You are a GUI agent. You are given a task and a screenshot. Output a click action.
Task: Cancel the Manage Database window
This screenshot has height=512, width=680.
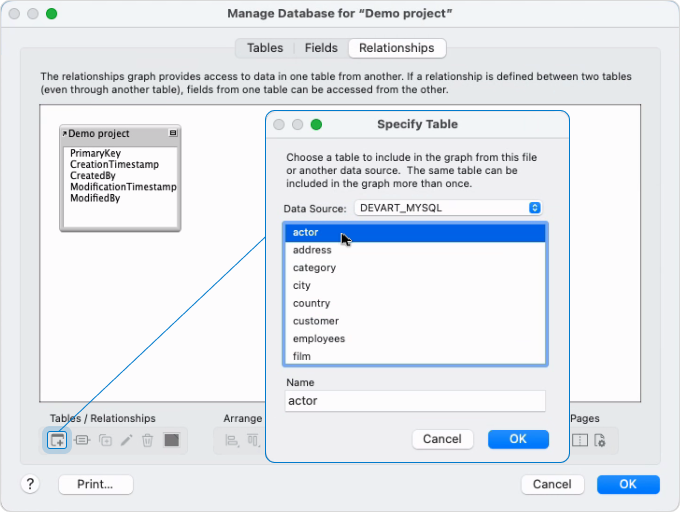552,484
